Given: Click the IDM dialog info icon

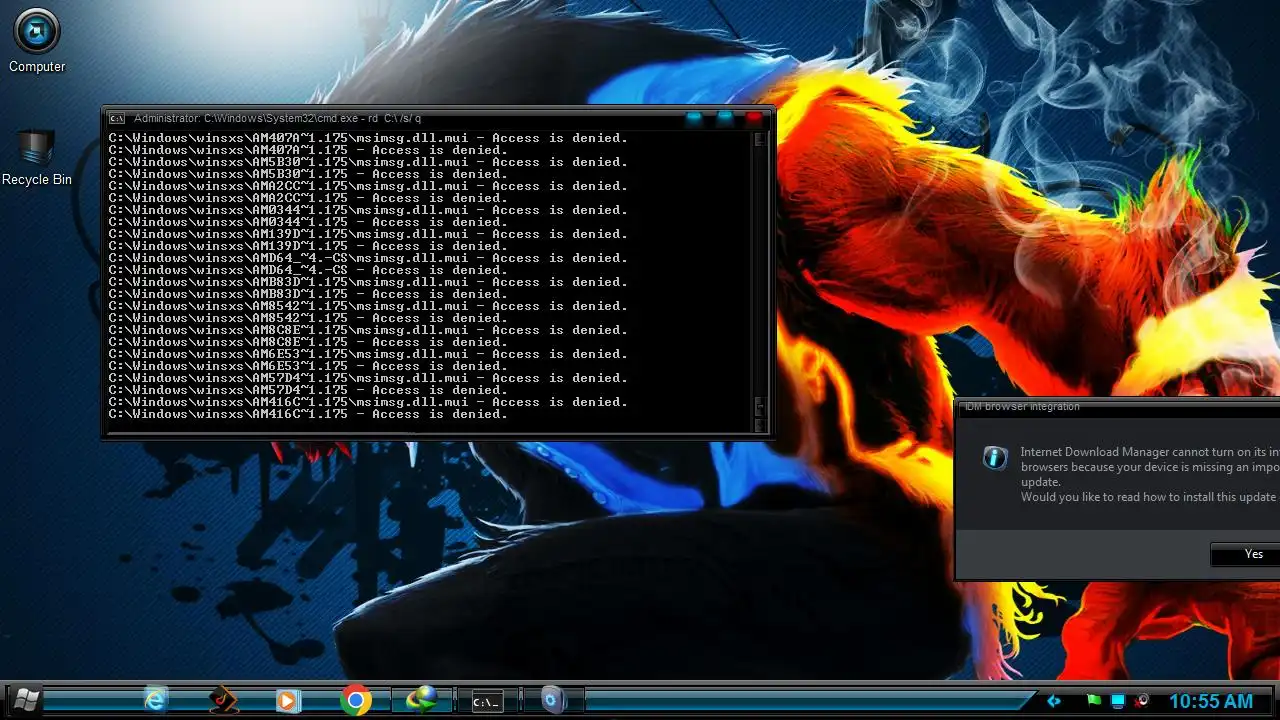Looking at the screenshot, I should (994, 458).
